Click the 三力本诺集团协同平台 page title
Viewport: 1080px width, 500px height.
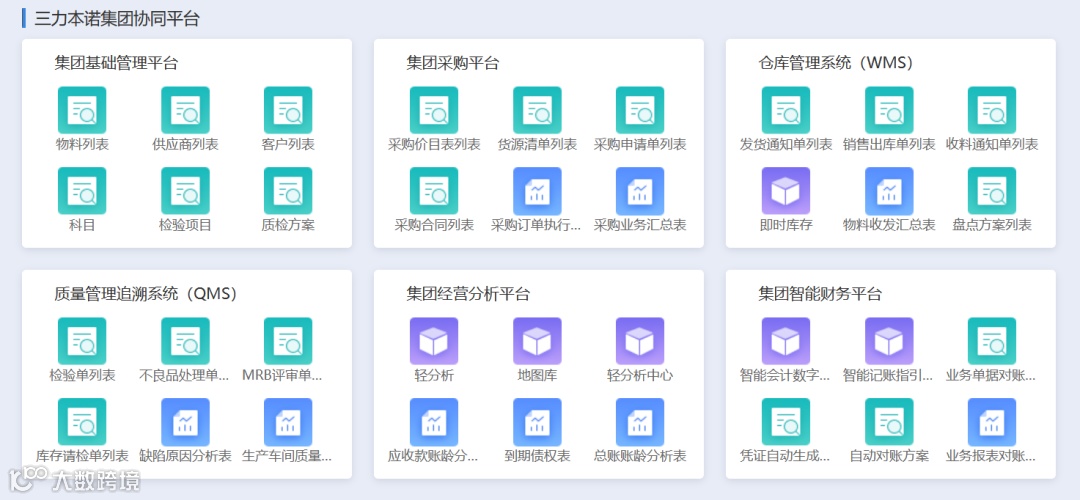[x=117, y=19]
